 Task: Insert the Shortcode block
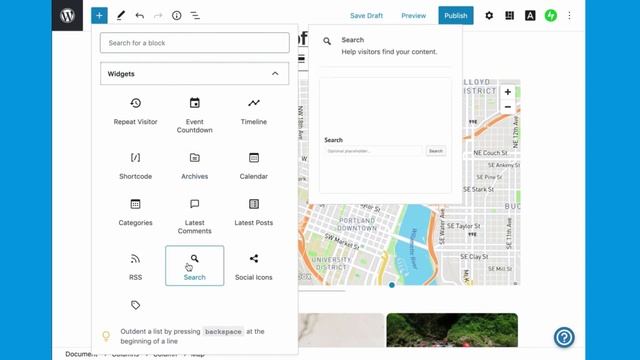coord(136,166)
